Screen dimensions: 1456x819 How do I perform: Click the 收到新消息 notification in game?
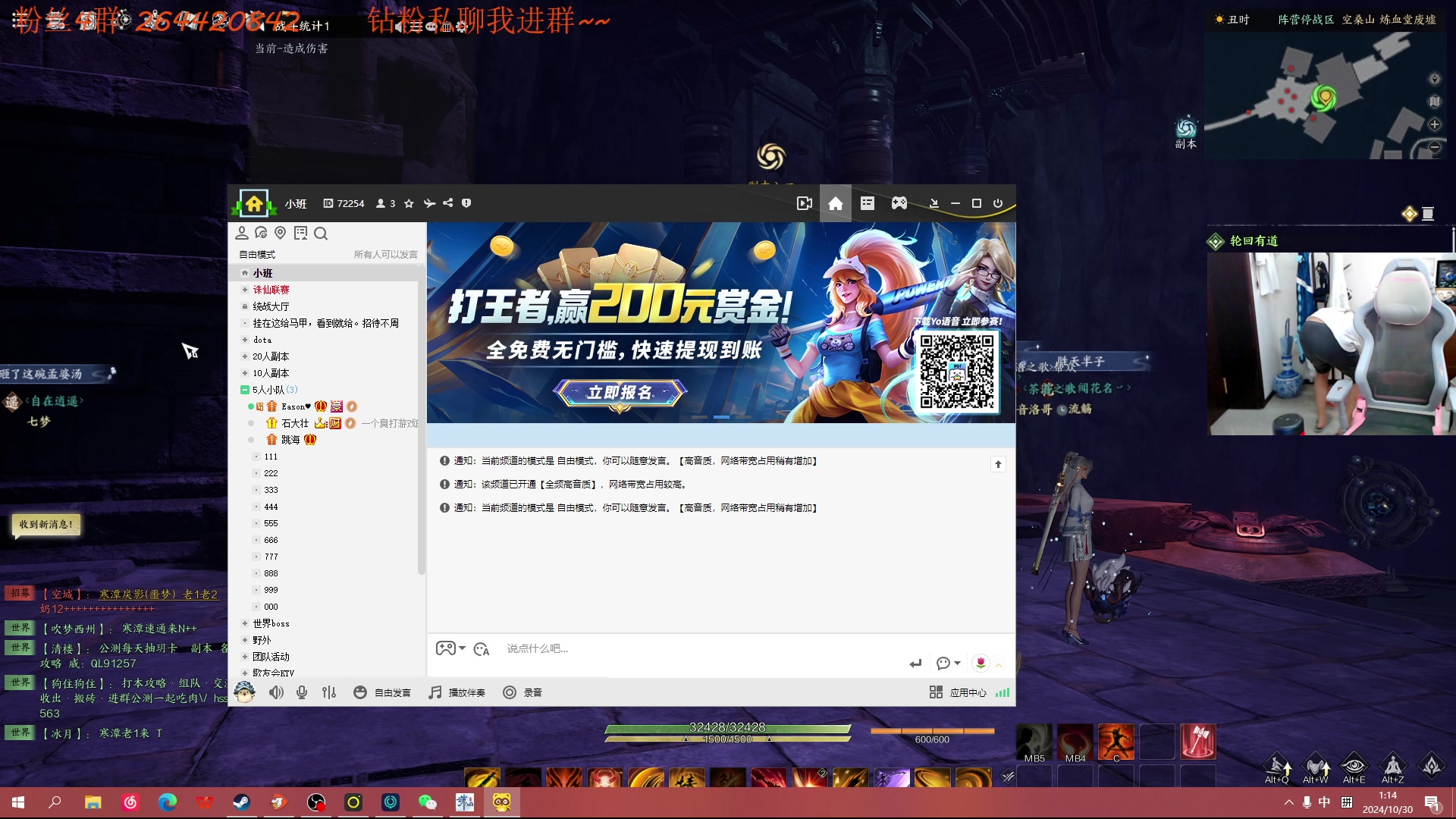pyautogui.click(x=46, y=525)
